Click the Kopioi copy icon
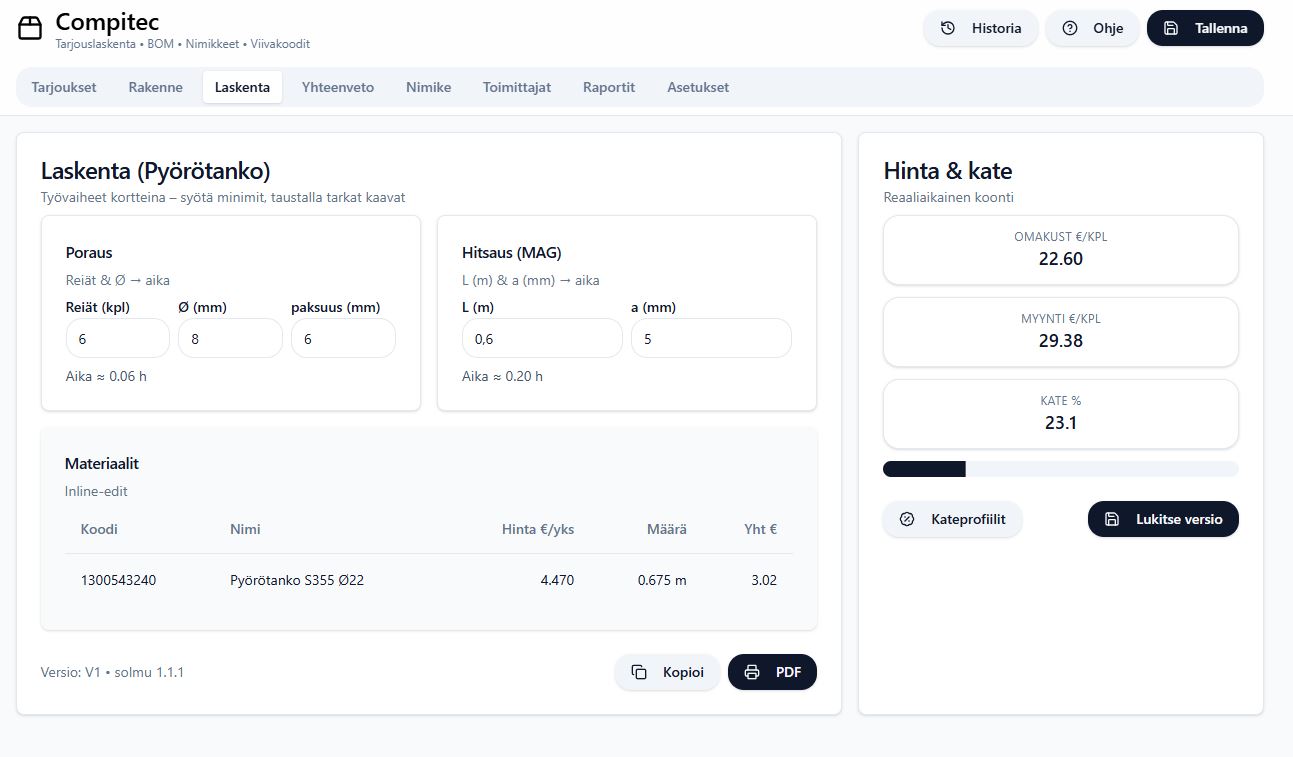Screen dimensions: 1293x757 (639, 672)
